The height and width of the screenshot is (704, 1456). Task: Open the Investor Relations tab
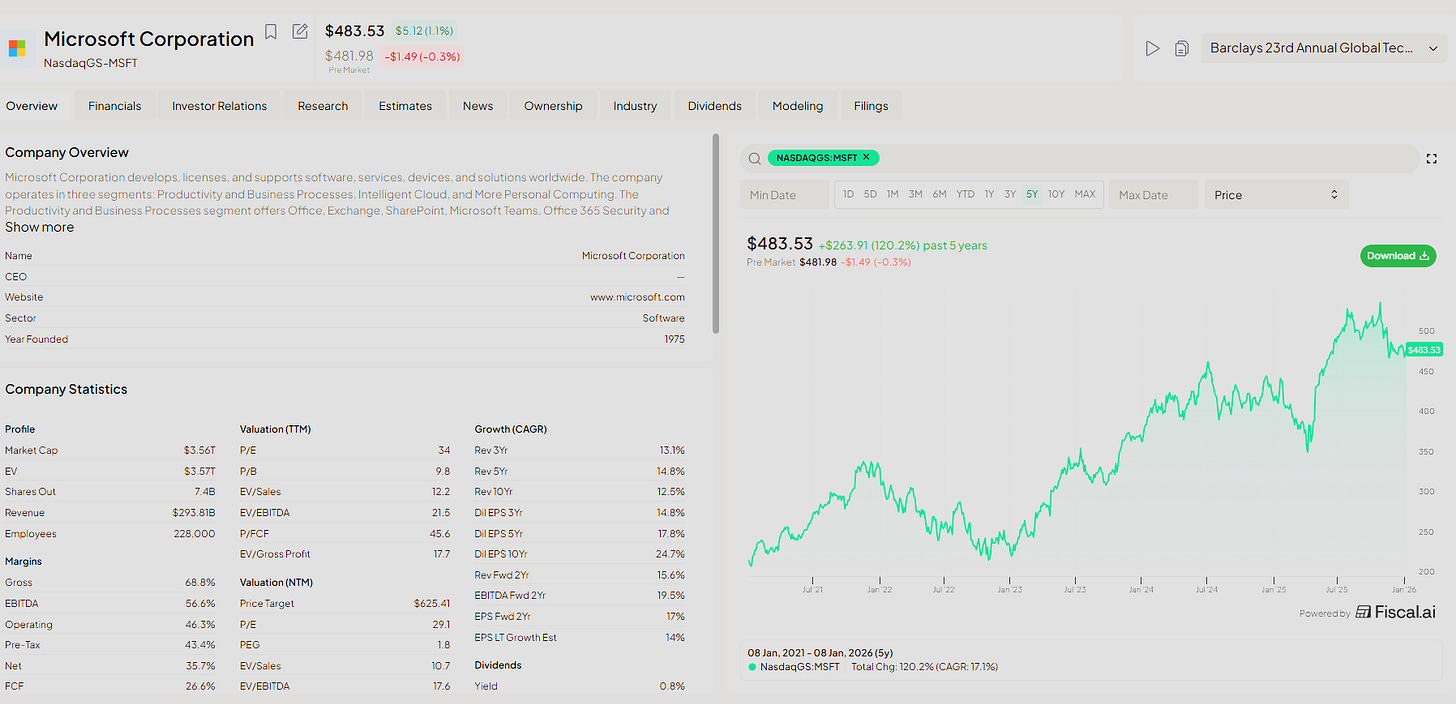click(x=219, y=106)
